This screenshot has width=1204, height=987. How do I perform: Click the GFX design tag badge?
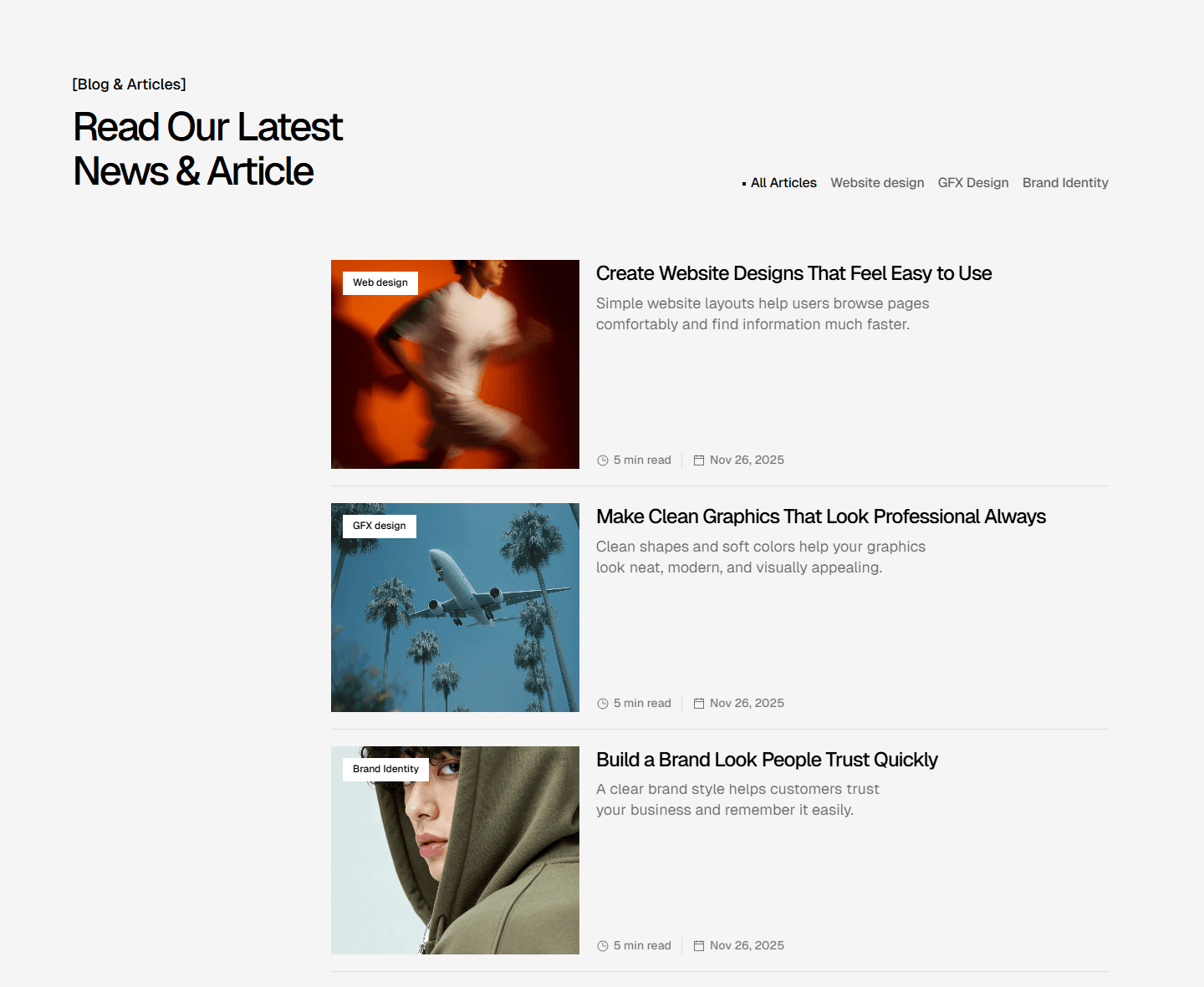pos(380,527)
